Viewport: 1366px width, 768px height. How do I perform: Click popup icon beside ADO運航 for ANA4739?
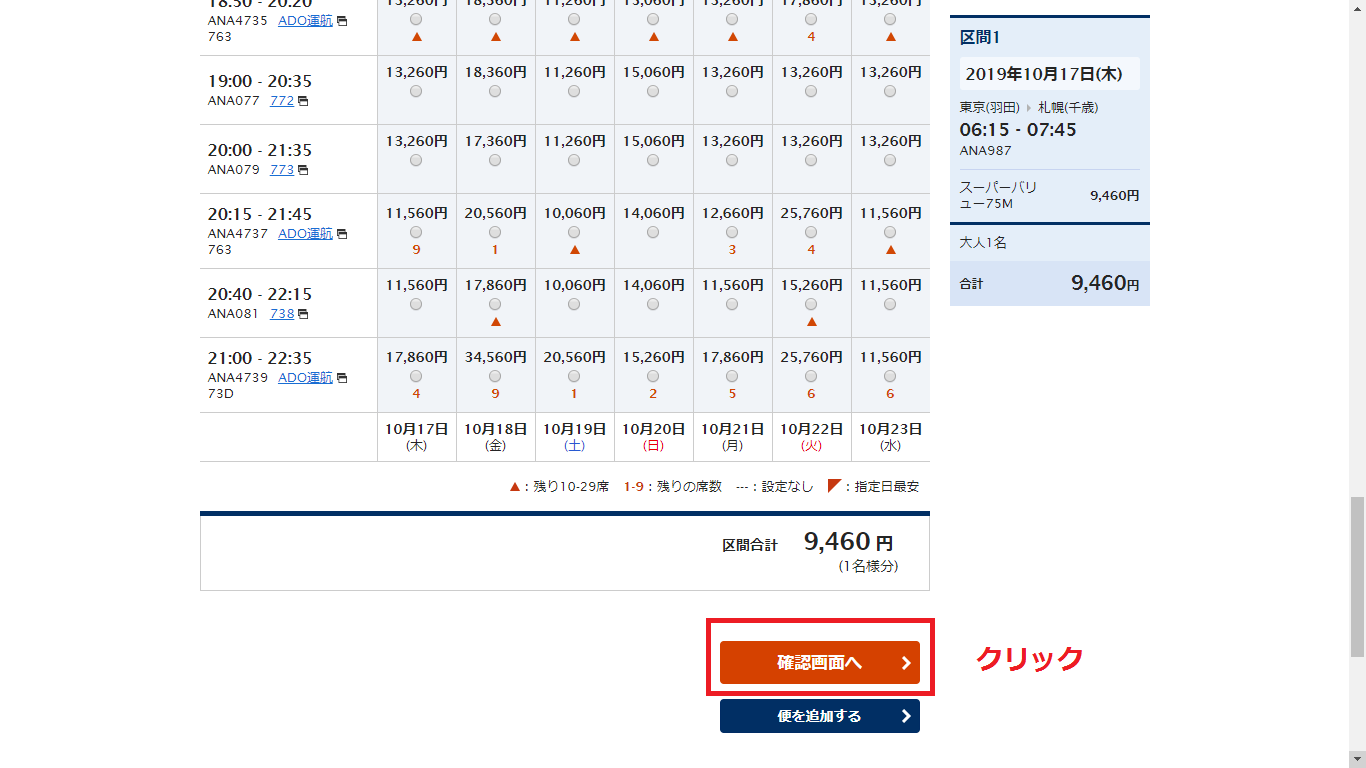click(x=342, y=378)
